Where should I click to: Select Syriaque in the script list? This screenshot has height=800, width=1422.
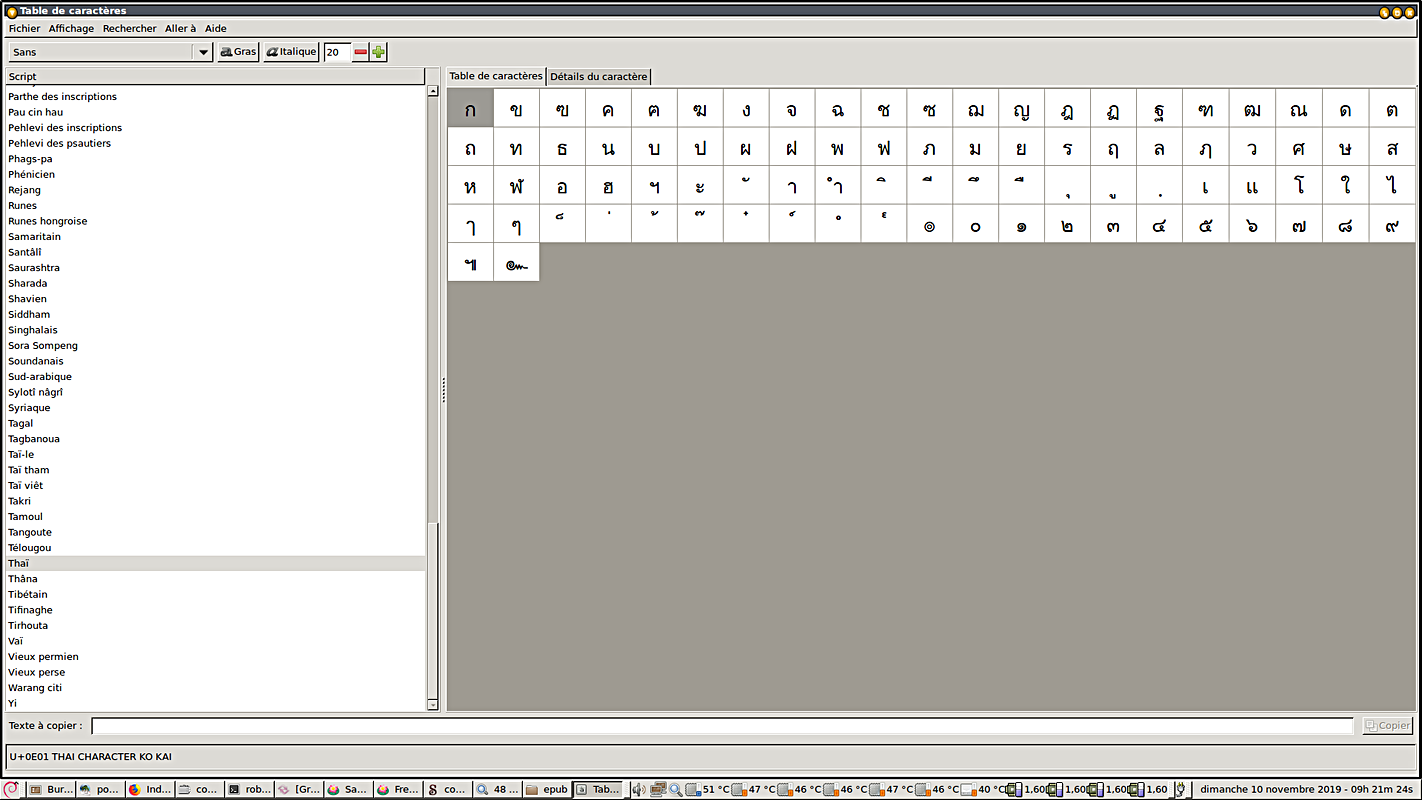[215, 408]
